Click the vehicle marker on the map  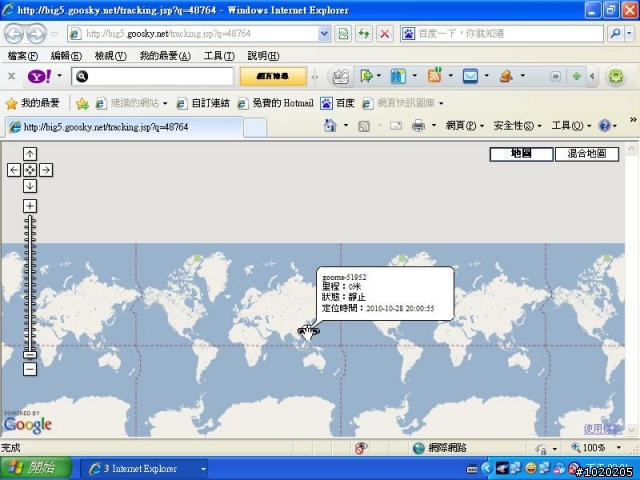(x=309, y=331)
